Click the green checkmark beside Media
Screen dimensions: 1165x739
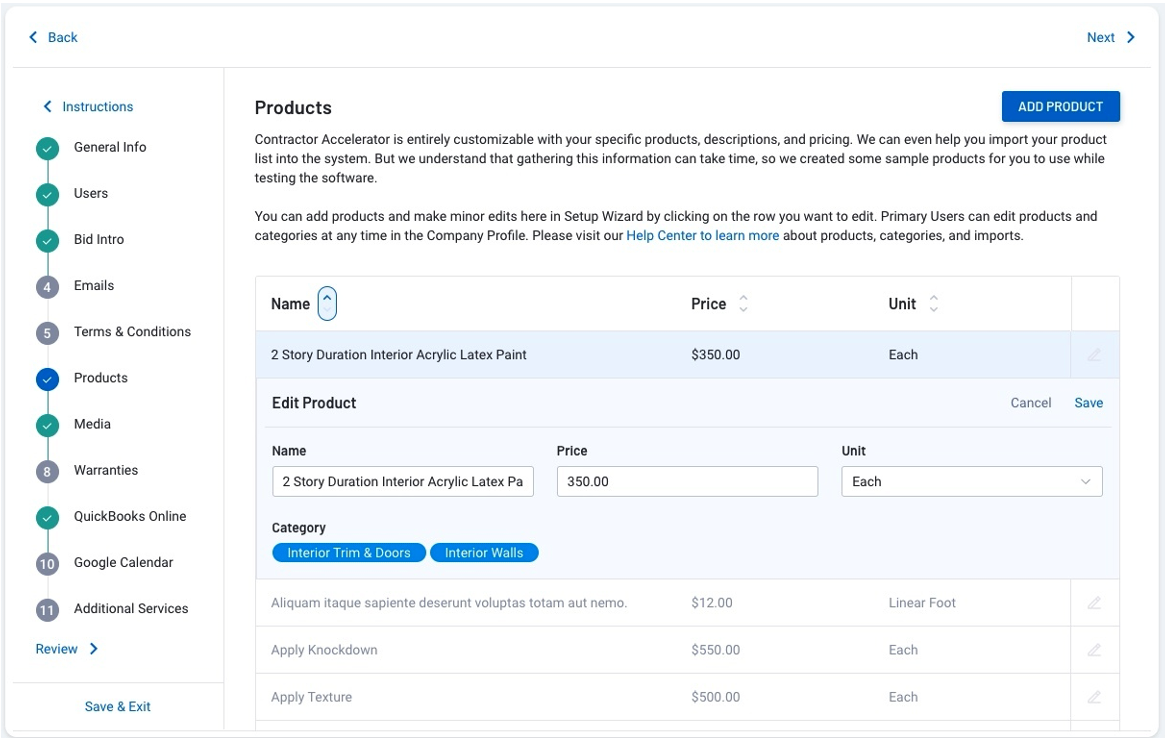point(47,424)
